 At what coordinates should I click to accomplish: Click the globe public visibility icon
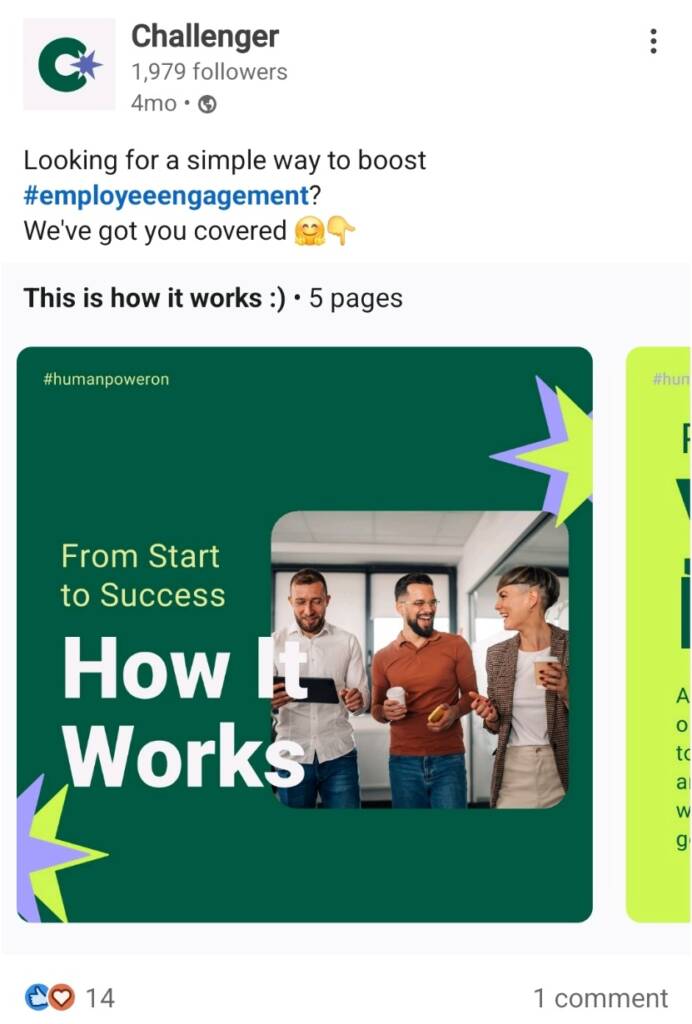(207, 104)
